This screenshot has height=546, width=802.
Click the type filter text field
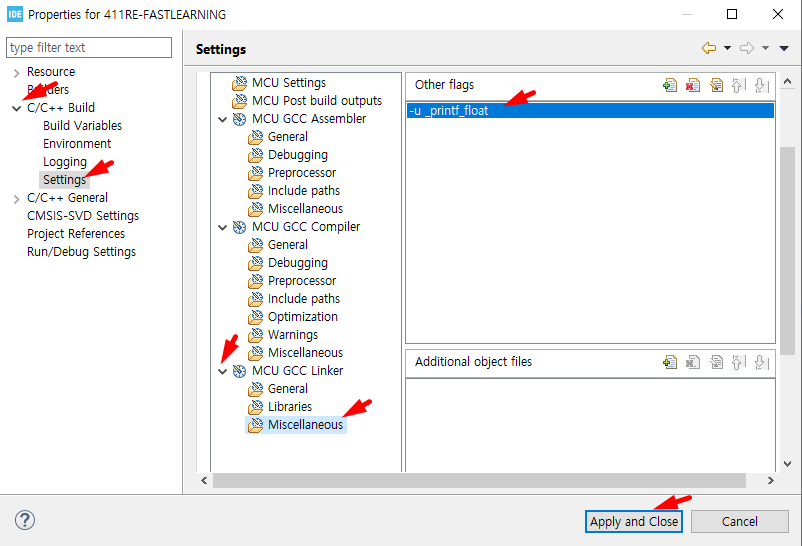pos(89,48)
